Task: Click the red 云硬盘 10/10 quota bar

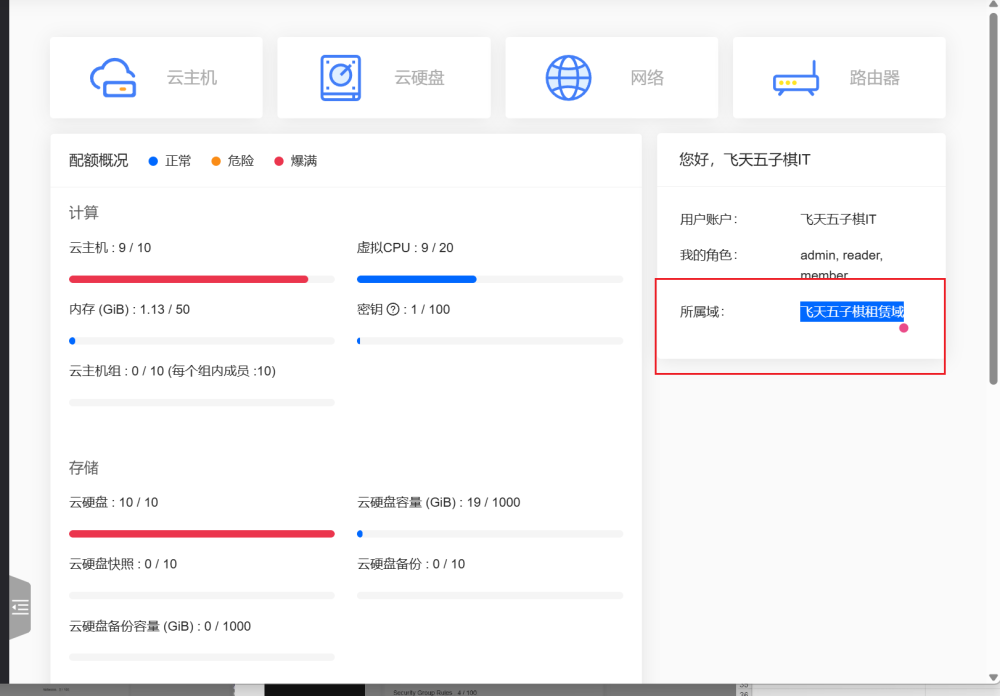Action: (x=201, y=534)
